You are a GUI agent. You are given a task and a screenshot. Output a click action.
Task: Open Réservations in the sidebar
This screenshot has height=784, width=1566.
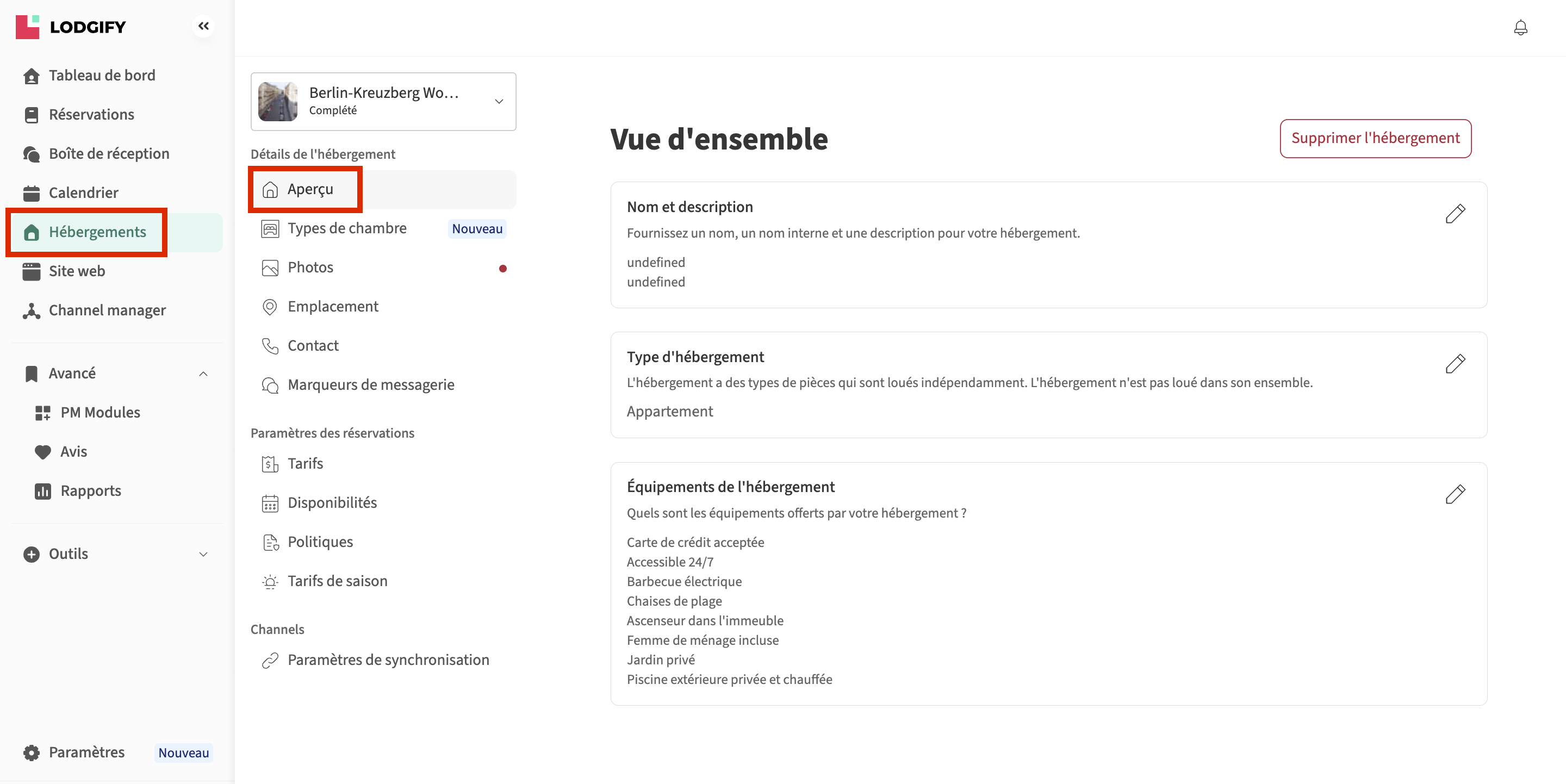click(91, 114)
